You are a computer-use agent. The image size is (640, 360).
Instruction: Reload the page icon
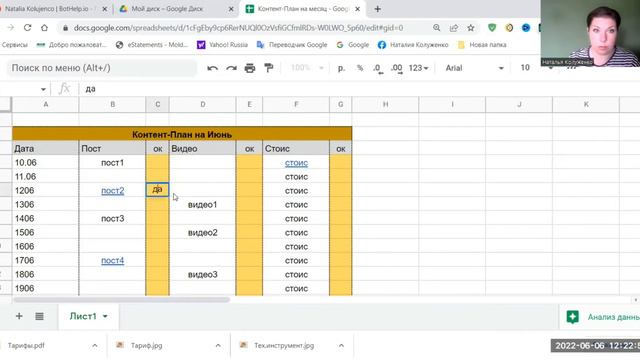pos(27,28)
